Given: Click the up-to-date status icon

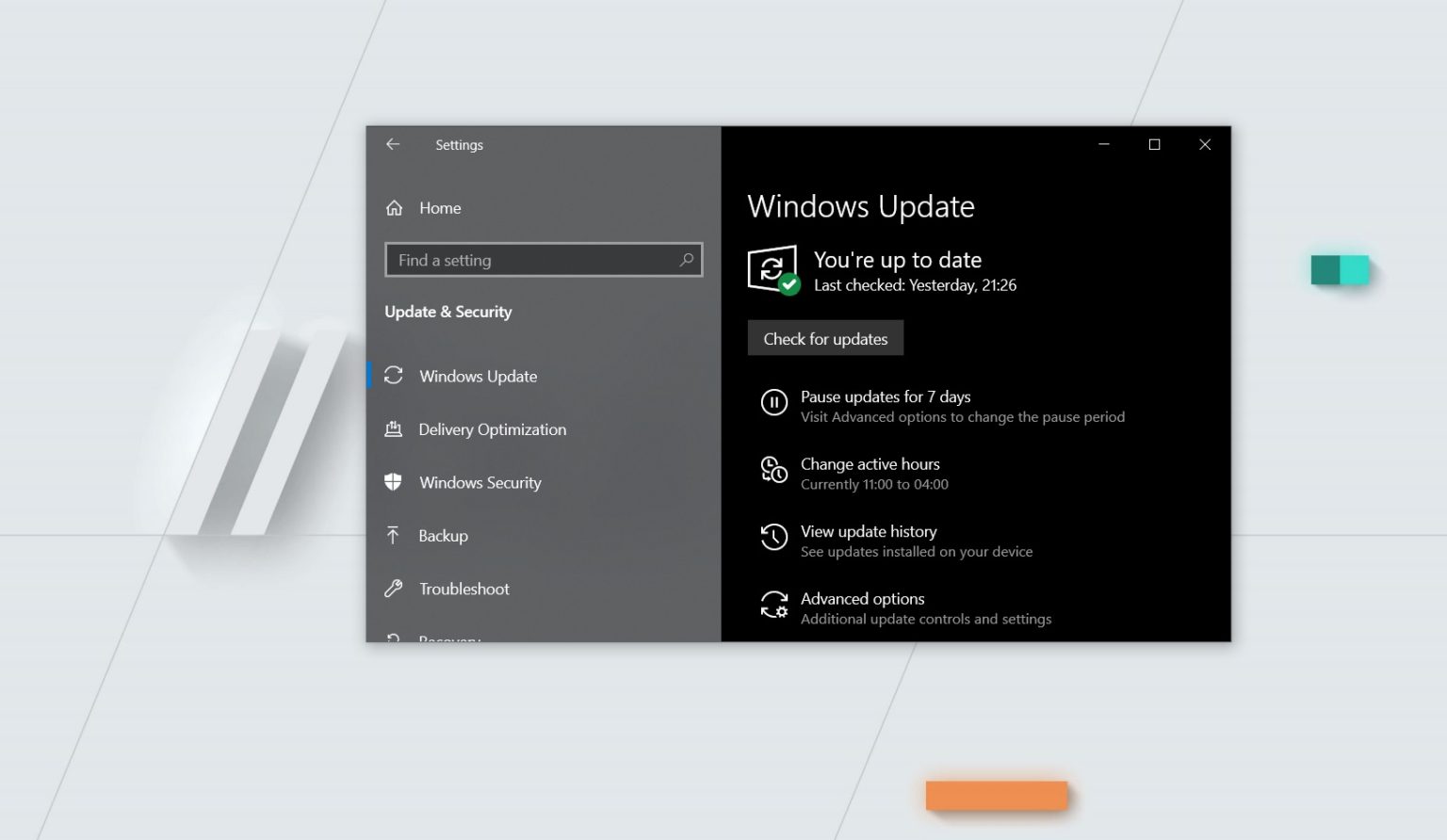Looking at the screenshot, I should (773, 270).
